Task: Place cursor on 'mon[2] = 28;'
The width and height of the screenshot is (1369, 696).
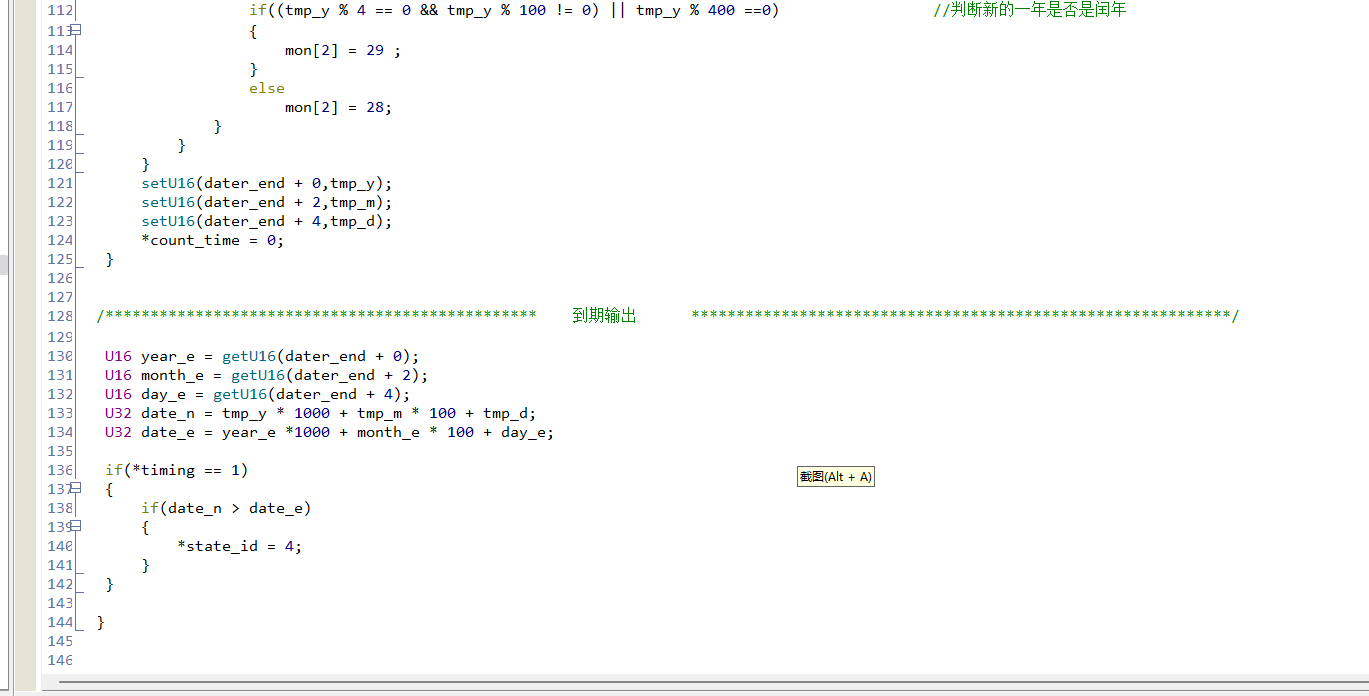Action: pos(338,107)
